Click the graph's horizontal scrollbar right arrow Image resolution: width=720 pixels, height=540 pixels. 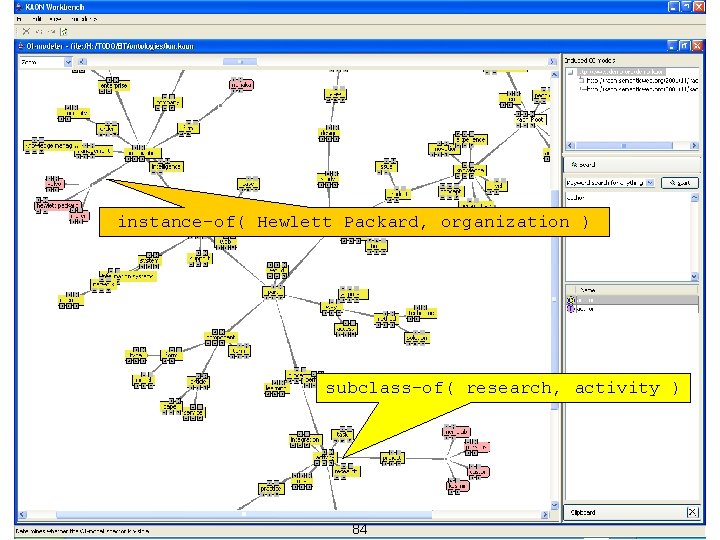pyautogui.click(x=545, y=515)
